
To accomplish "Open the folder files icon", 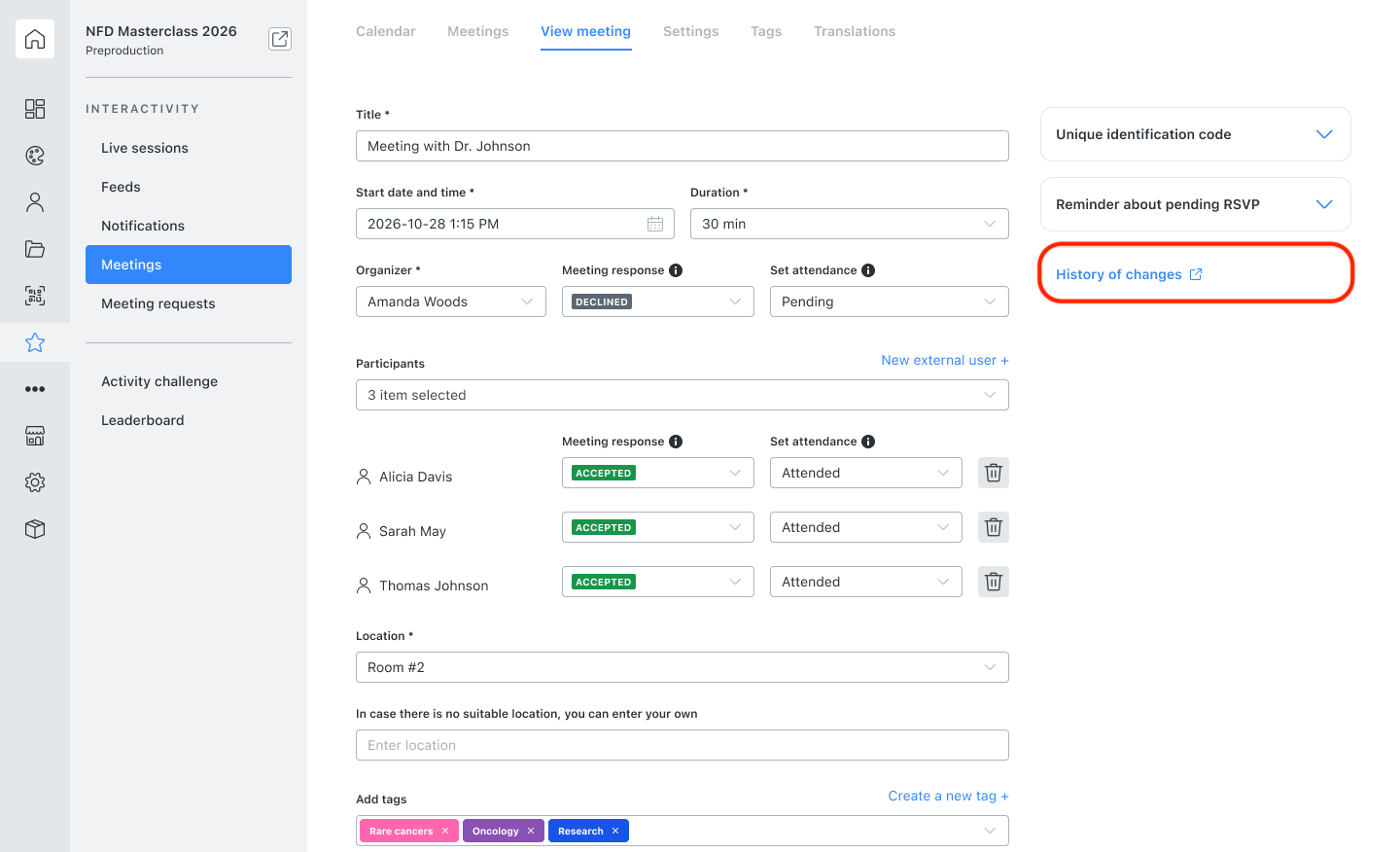I will click(x=35, y=249).
